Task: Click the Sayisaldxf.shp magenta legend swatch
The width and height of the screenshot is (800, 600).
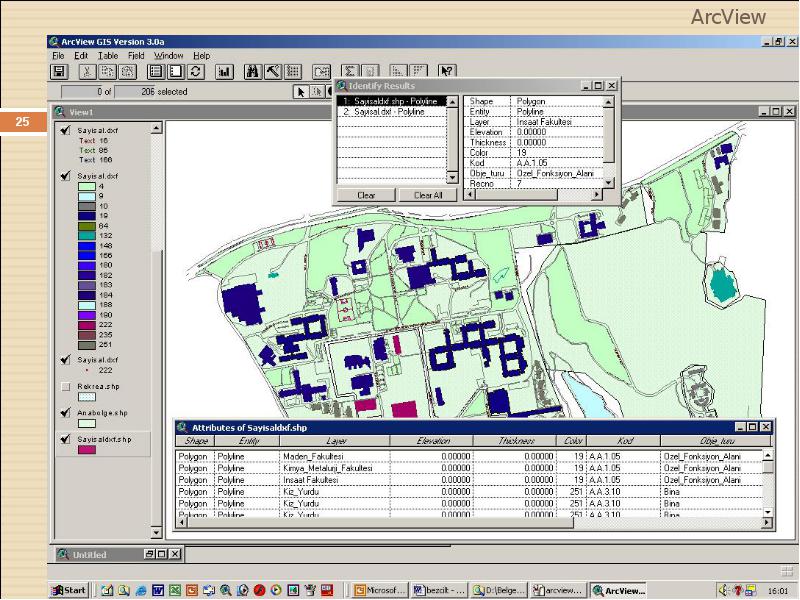Action: pyautogui.click(x=87, y=449)
